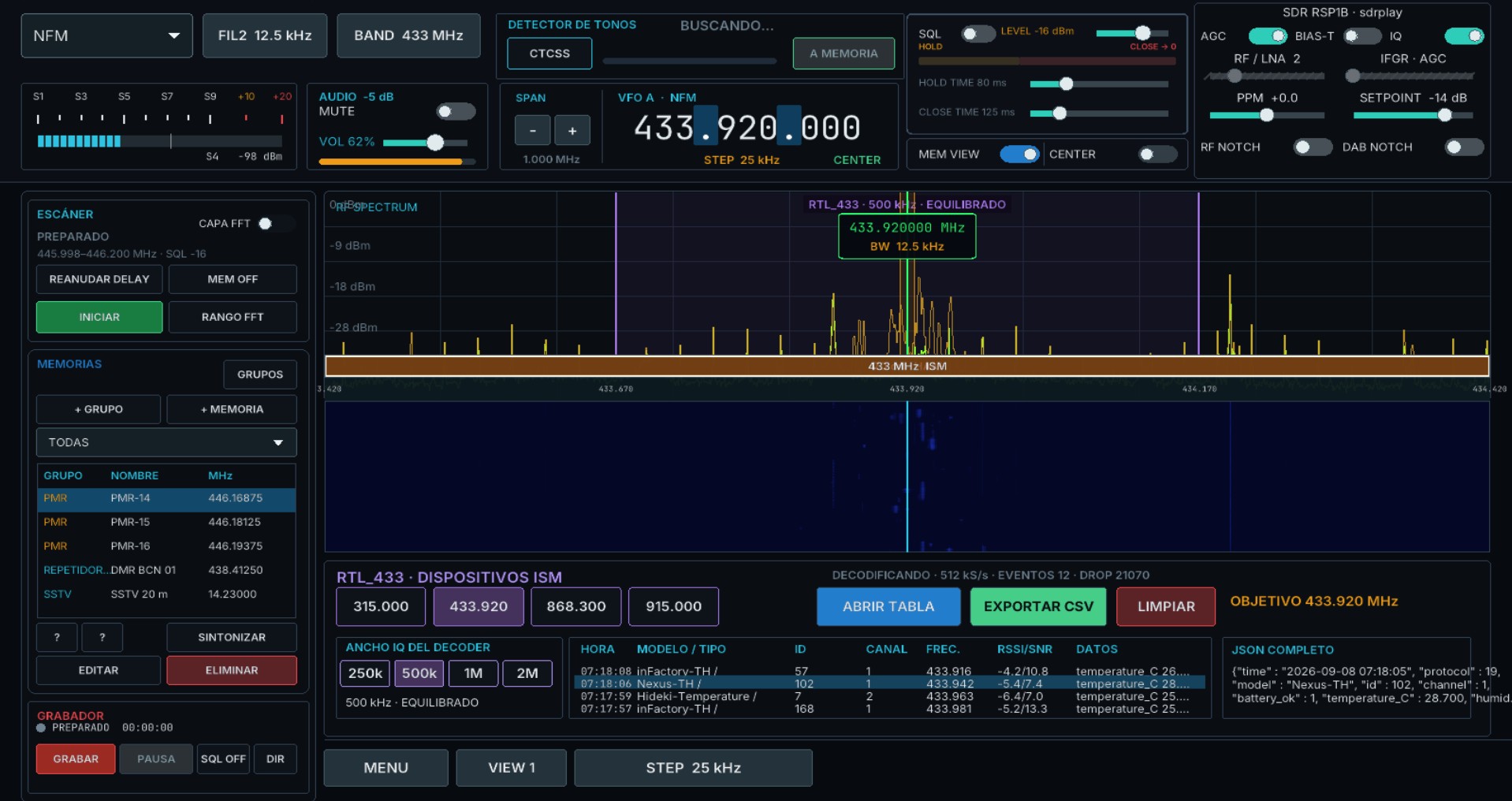Open the NFM mode dropdown

point(106,35)
